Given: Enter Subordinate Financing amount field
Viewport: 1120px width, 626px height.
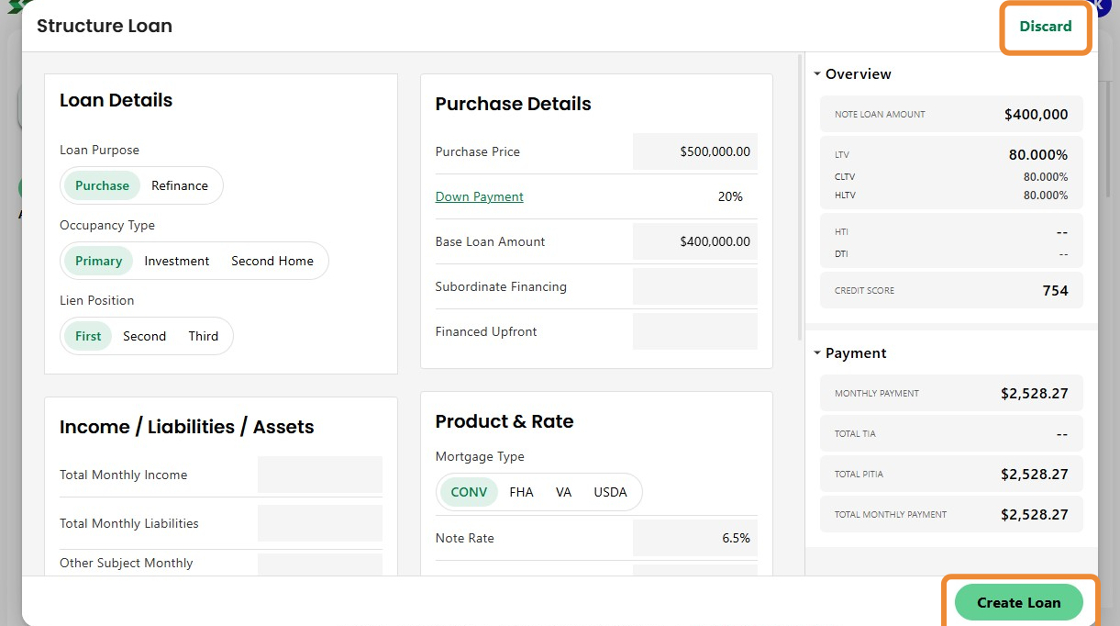Looking at the screenshot, I should click(x=695, y=287).
